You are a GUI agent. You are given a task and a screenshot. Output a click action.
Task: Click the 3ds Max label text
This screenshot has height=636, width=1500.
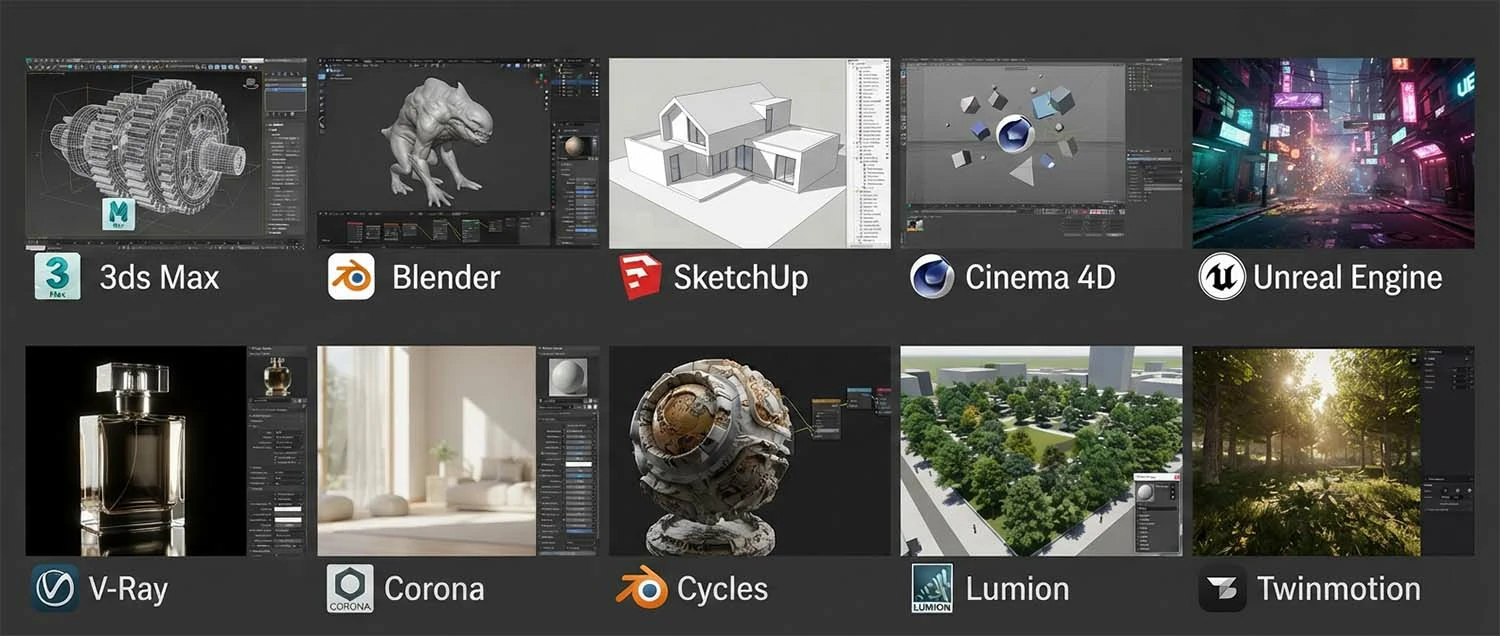pyautogui.click(x=159, y=277)
